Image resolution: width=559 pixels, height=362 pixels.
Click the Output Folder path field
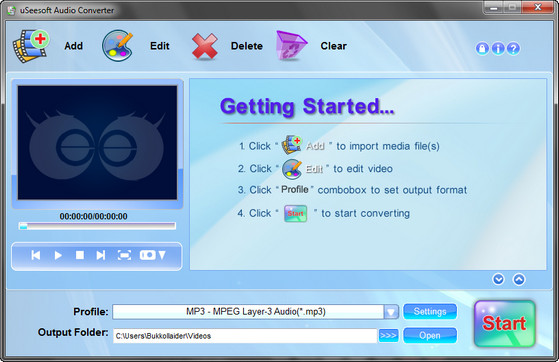(245, 336)
